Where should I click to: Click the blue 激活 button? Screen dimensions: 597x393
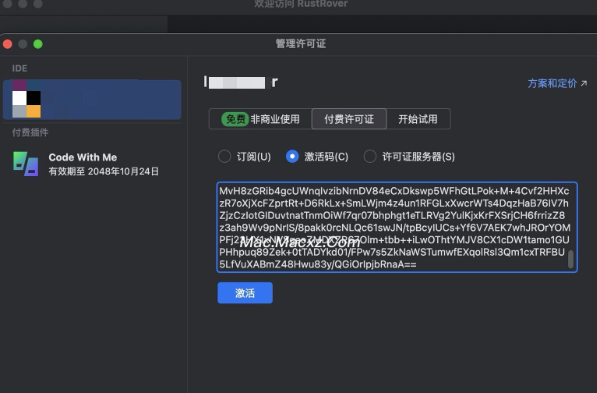[245, 293]
